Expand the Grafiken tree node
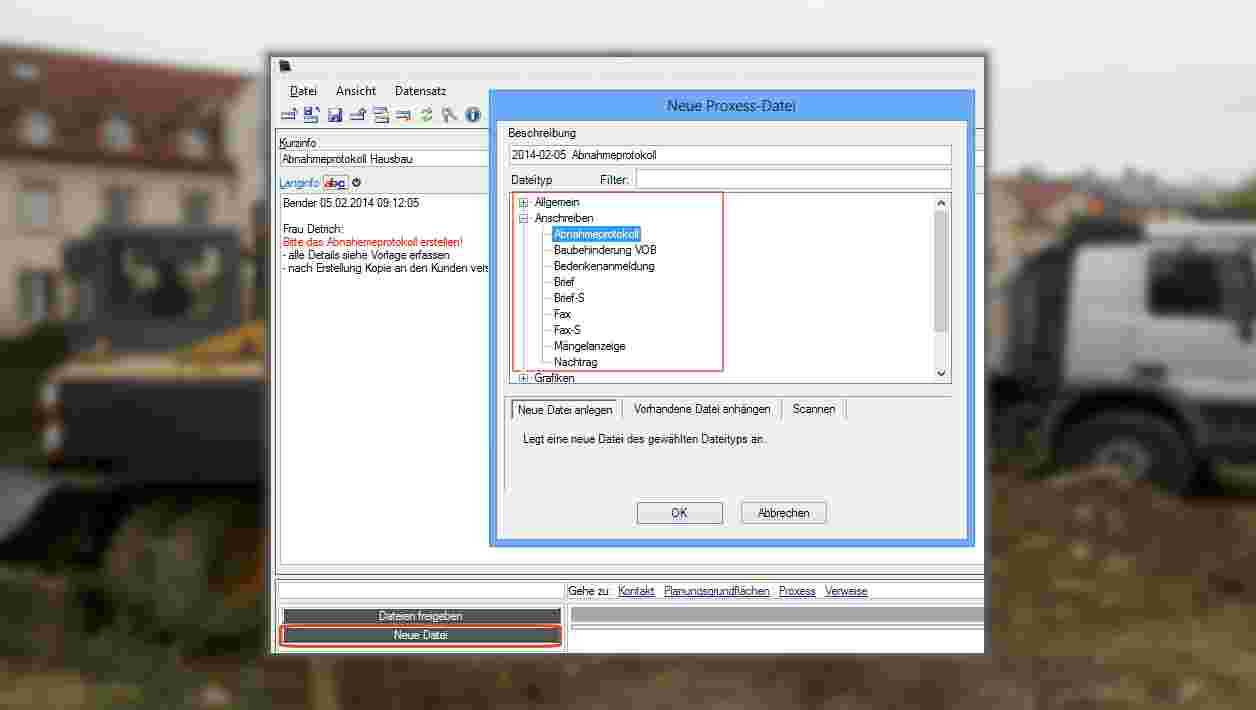This screenshot has width=1256, height=710. (x=523, y=378)
